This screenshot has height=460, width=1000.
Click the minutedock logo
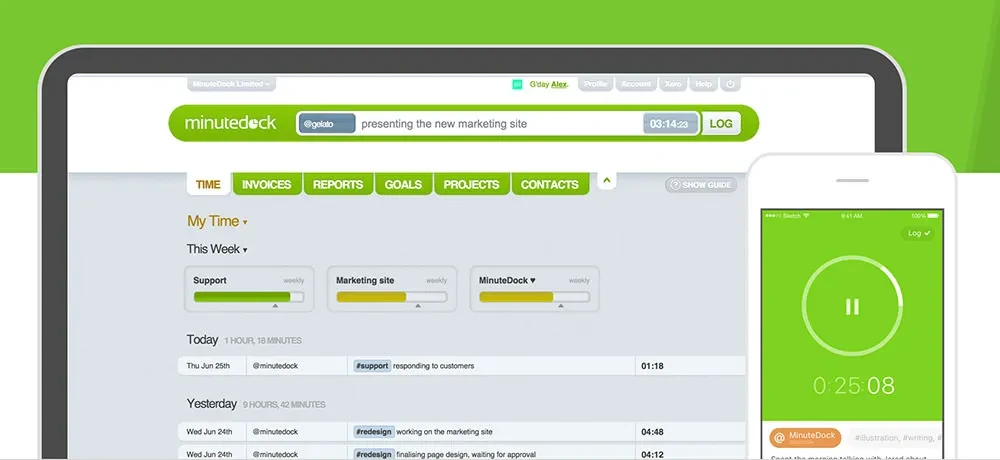tap(231, 123)
